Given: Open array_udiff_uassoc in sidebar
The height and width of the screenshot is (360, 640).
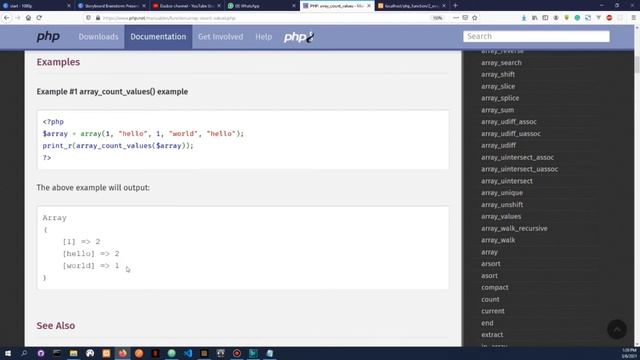Looking at the screenshot, I should tap(511, 133).
